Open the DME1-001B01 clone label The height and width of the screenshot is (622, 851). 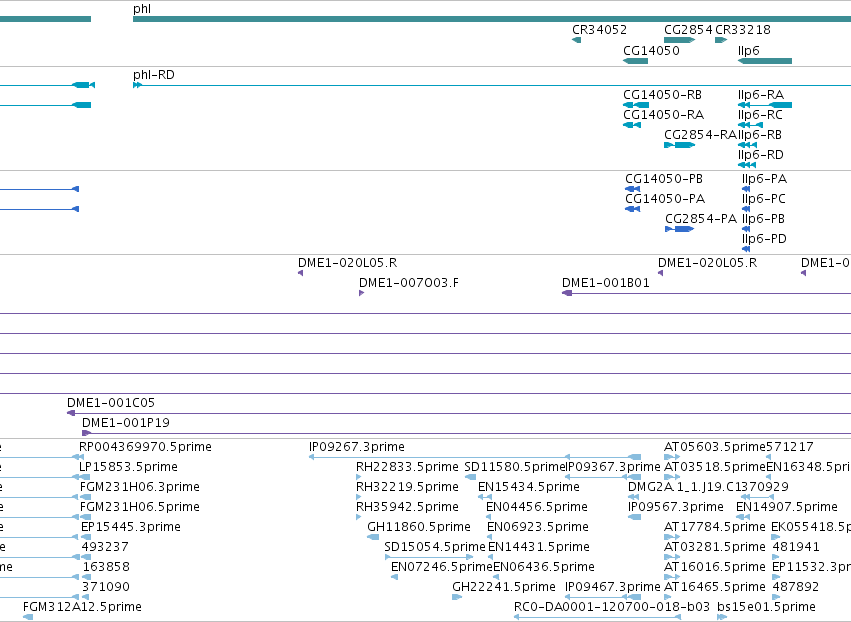point(606,283)
